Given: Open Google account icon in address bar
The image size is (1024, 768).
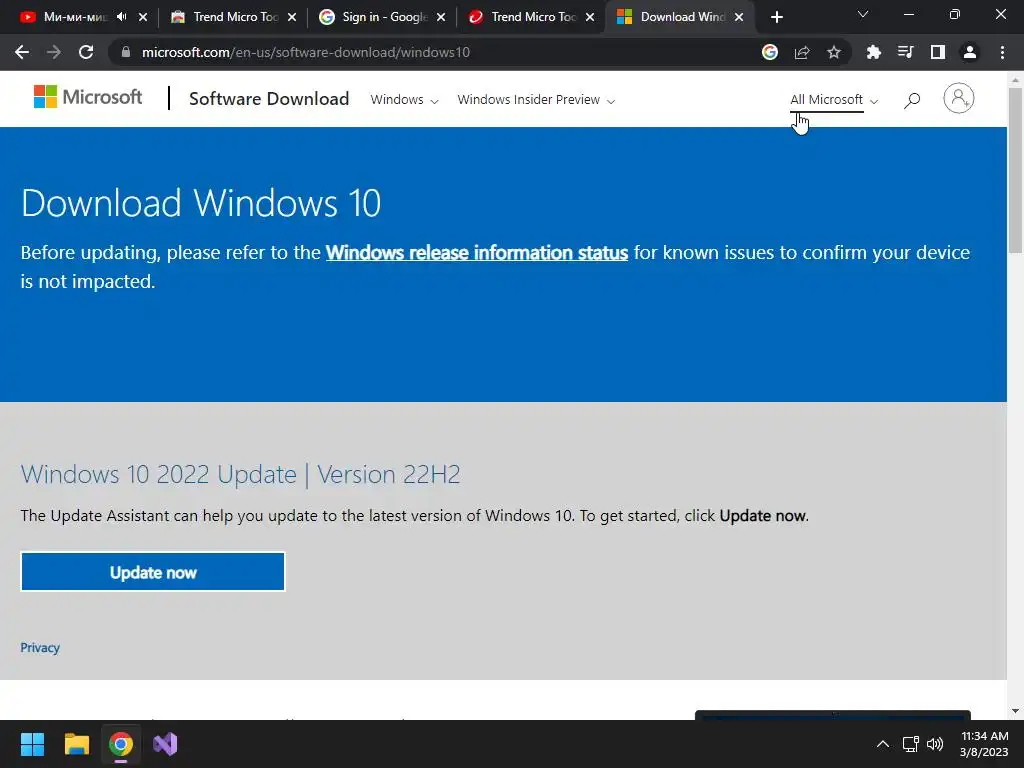Looking at the screenshot, I should (x=770, y=52).
